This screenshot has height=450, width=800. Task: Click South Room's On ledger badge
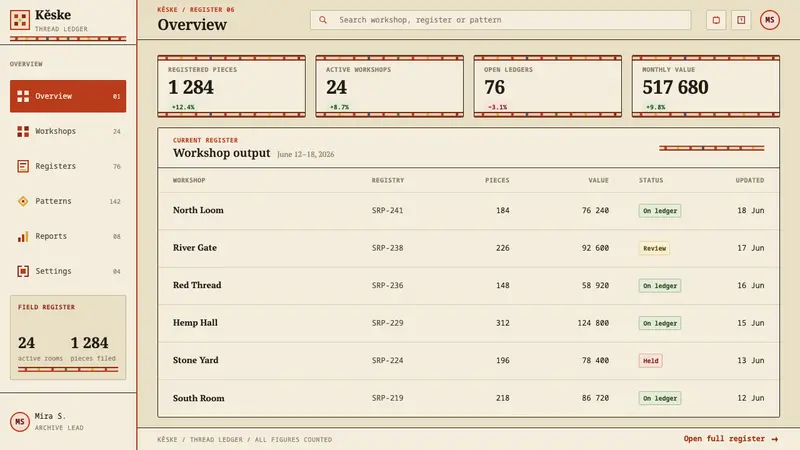pyautogui.click(x=660, y=398)
